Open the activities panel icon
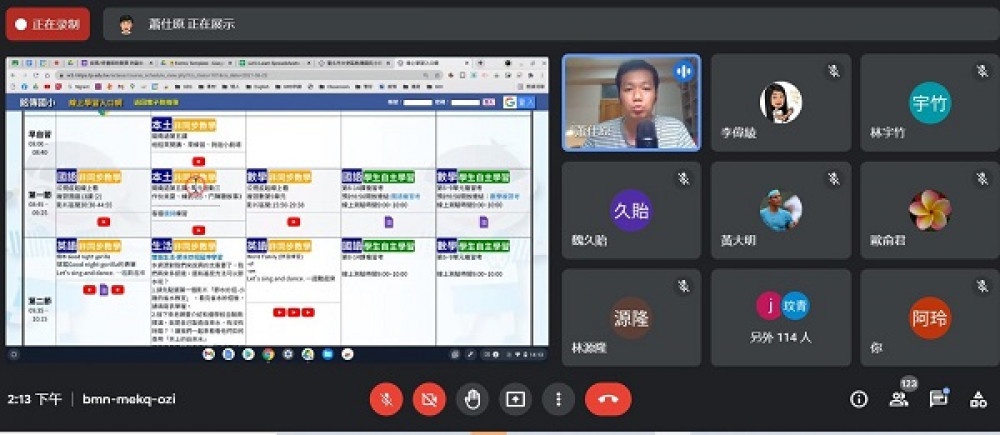Viewport: 1000px width, 435px height. [978, 399]
